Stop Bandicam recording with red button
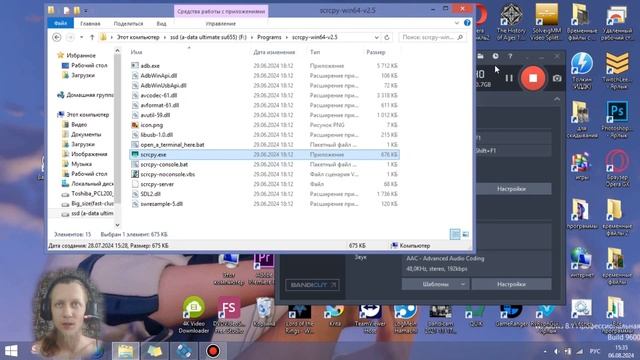The height and width of the screenshot is (360, 640). pyautogui.click(x=533, y=78)
